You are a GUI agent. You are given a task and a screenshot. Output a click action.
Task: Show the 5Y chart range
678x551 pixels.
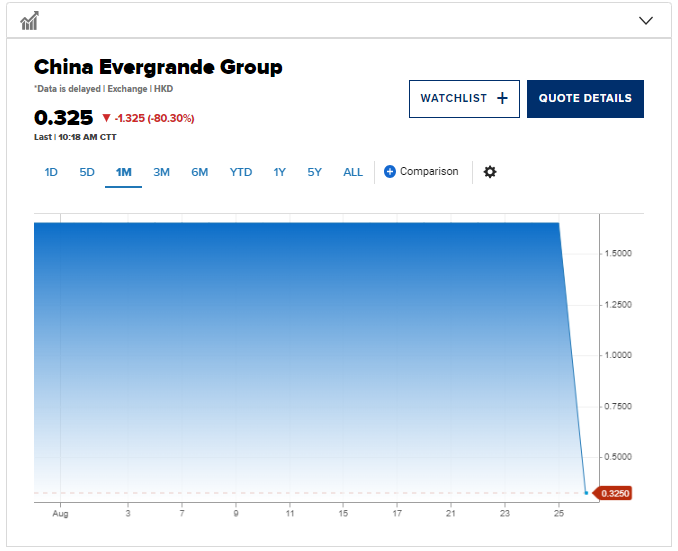pyautogui.click(x=315, y=172)
